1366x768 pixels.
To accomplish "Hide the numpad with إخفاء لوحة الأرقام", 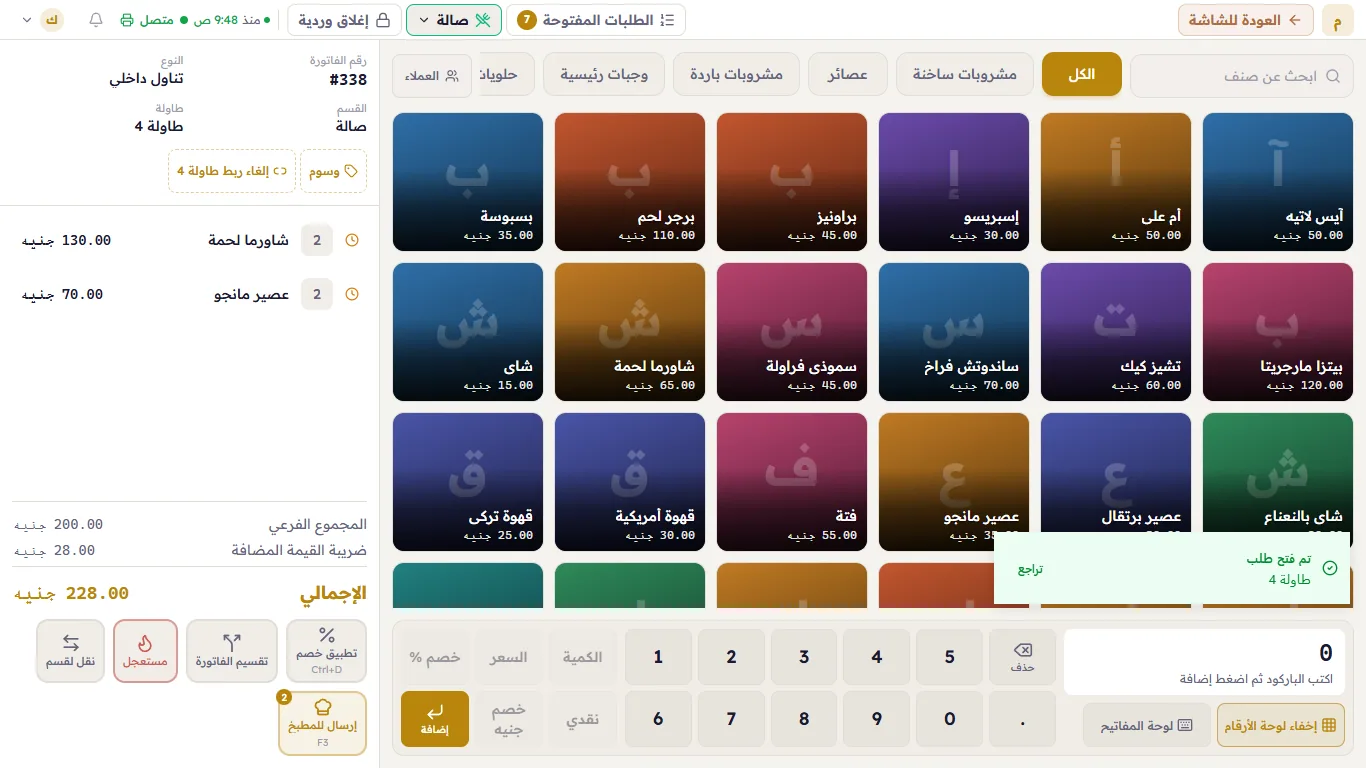I will tap(1281, 725).
